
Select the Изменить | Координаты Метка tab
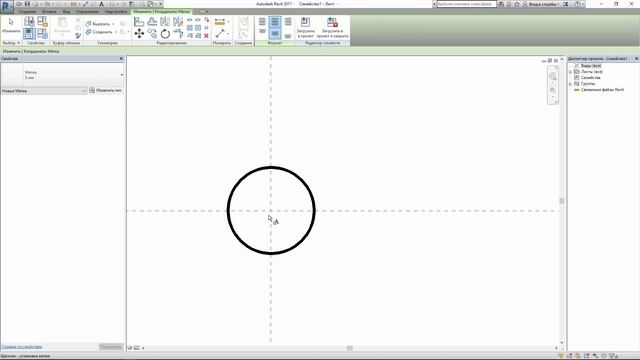pos(162,11)
